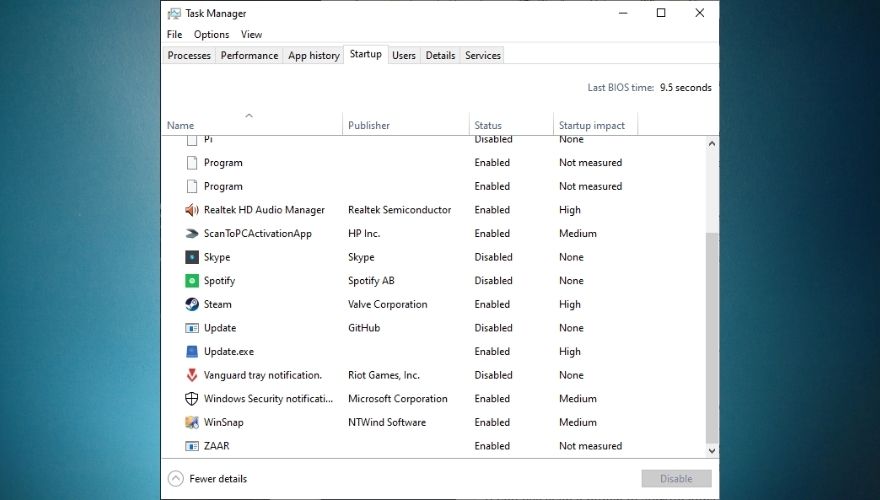Select the Realtek HD Audio Manager row
Viewport: 880px width, 500px height.
pyautogui.click(x=433, y=210)
